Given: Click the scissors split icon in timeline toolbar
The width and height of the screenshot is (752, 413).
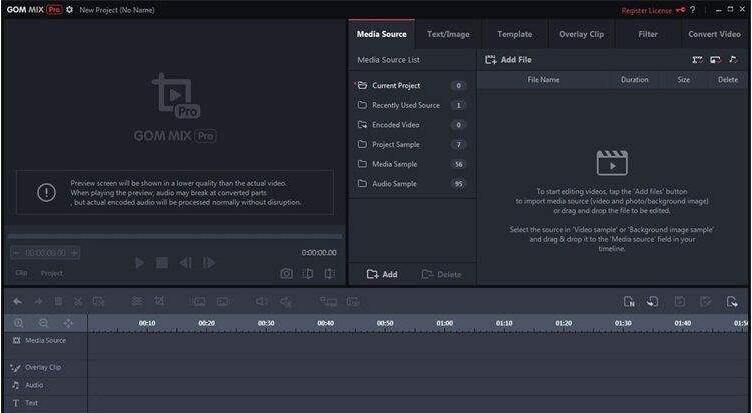Looking at the screenshot, I should [x=78, y=302].
